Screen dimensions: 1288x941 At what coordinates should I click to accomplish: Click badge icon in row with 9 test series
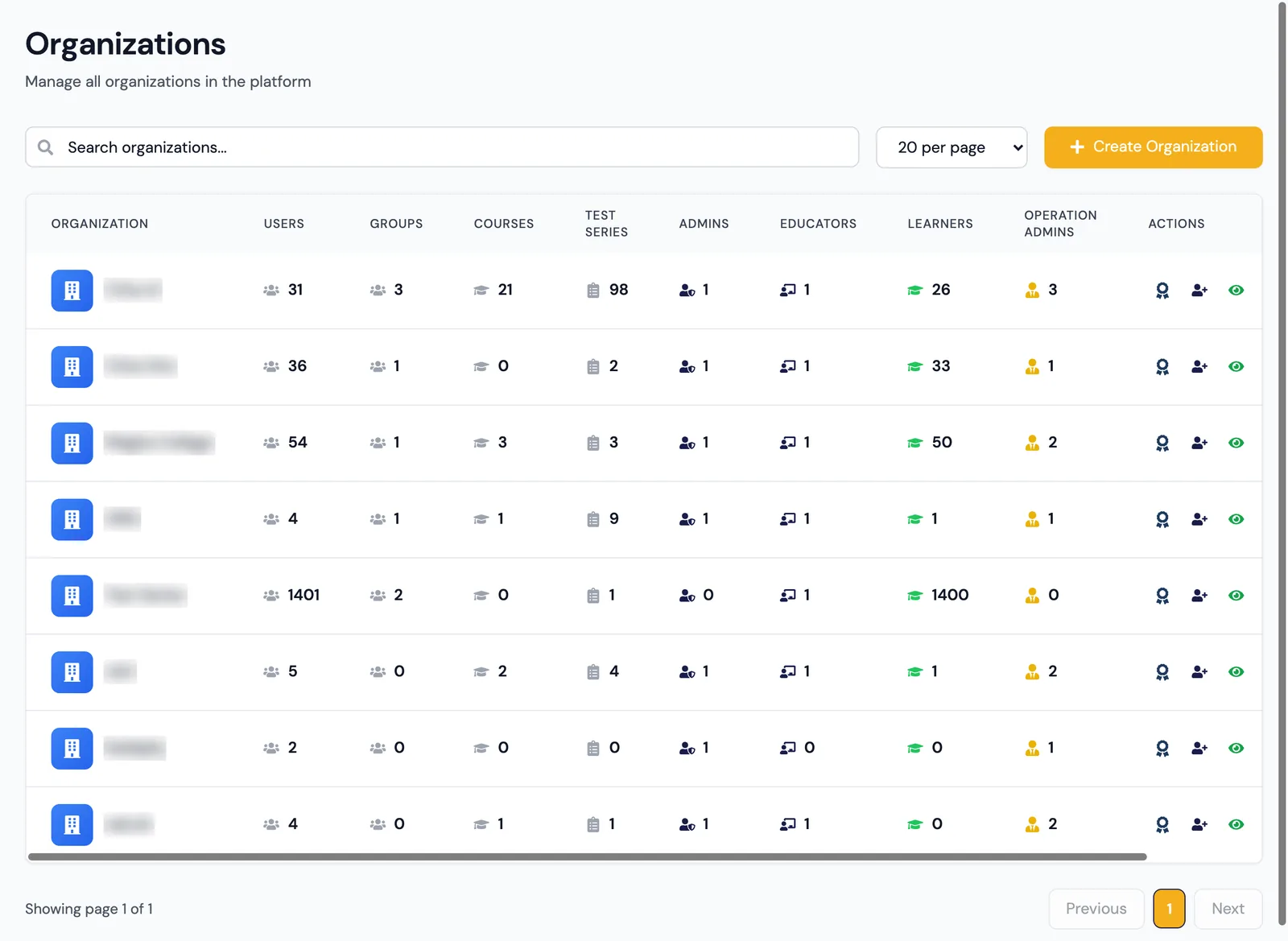pyautogui.click(x=1162, y=519)
